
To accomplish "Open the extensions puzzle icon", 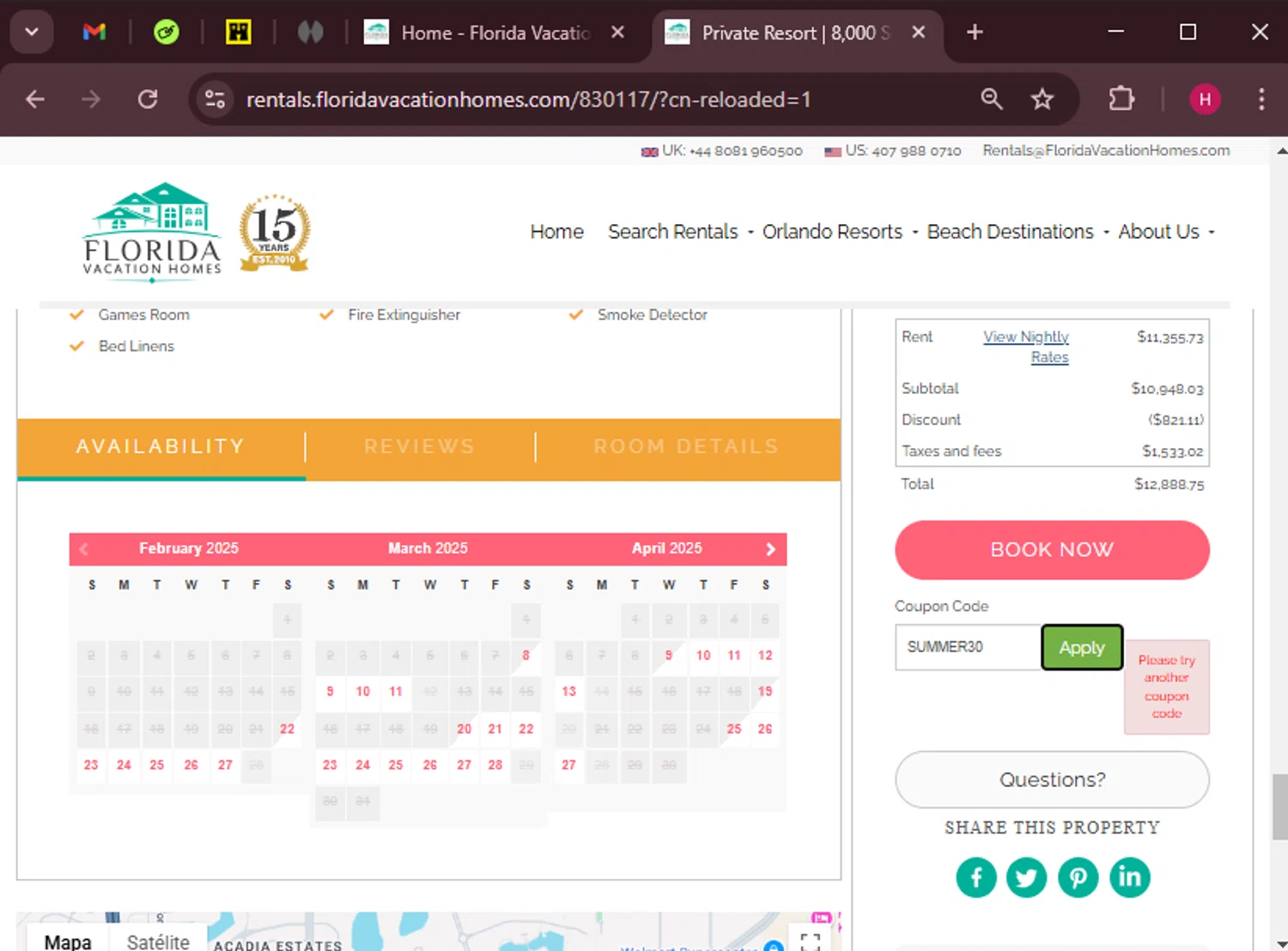I will pyautogui.click(x=1121, y=100).
